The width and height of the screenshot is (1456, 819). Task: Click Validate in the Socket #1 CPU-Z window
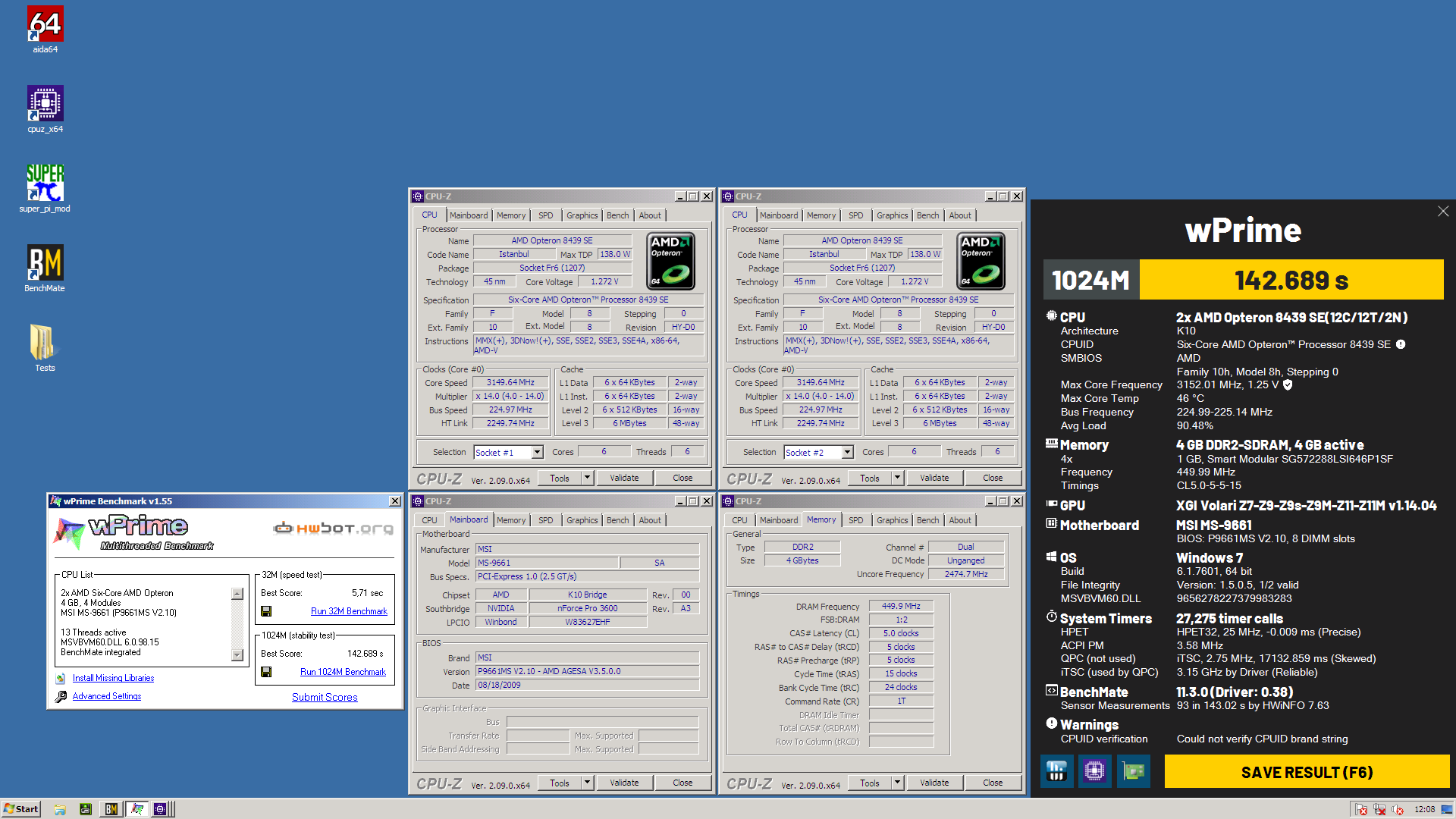coord(624,478)
